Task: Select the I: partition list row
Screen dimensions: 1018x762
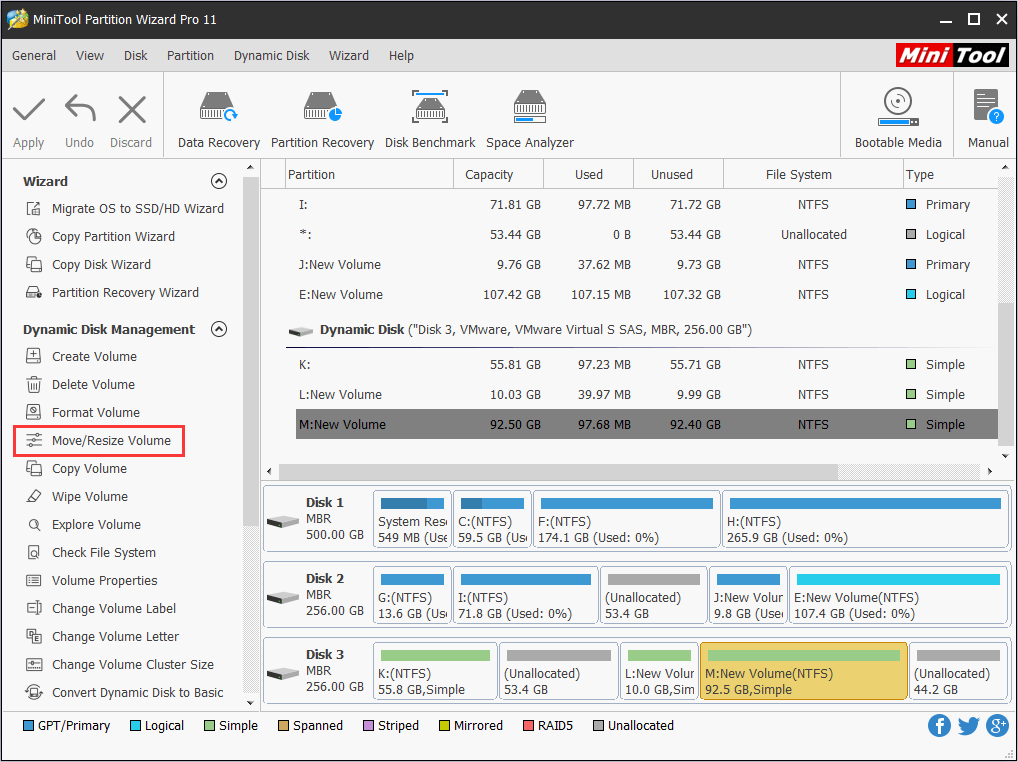Action: (646, 204)
